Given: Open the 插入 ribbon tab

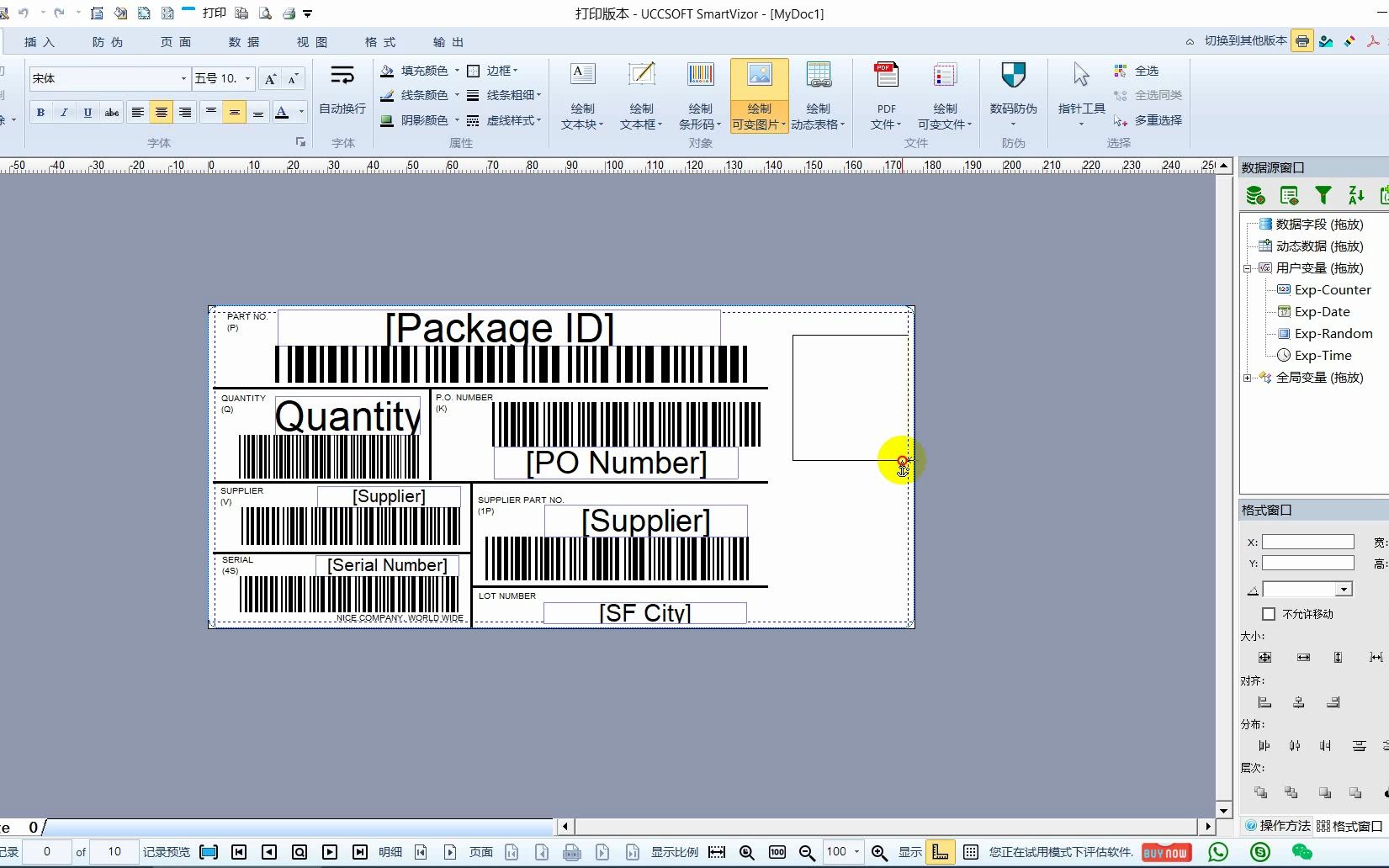Looking at the screenshot, I should point(40,42).
